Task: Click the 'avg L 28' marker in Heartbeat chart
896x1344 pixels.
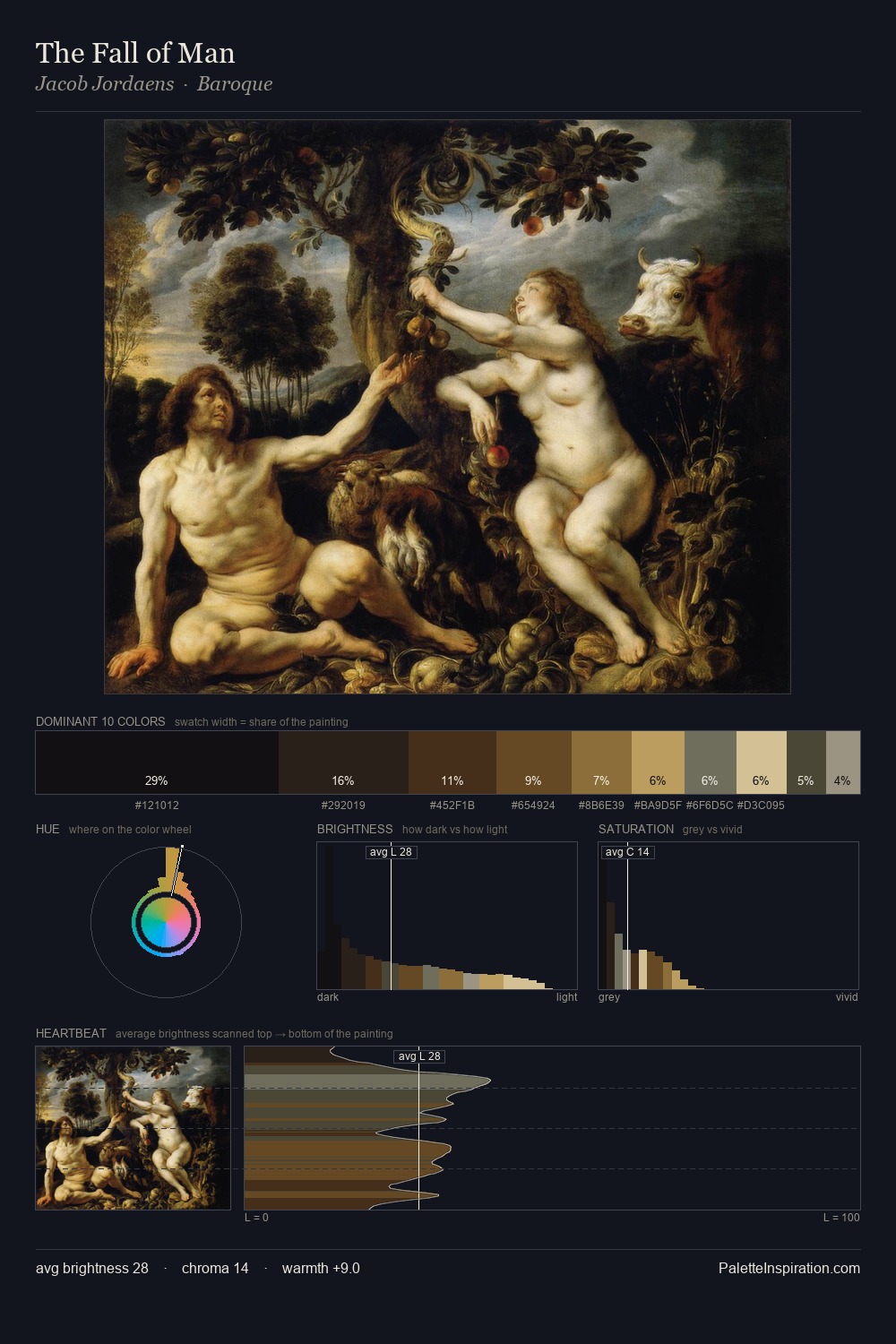Action: pyautogui.click(x=419, y=1056)
